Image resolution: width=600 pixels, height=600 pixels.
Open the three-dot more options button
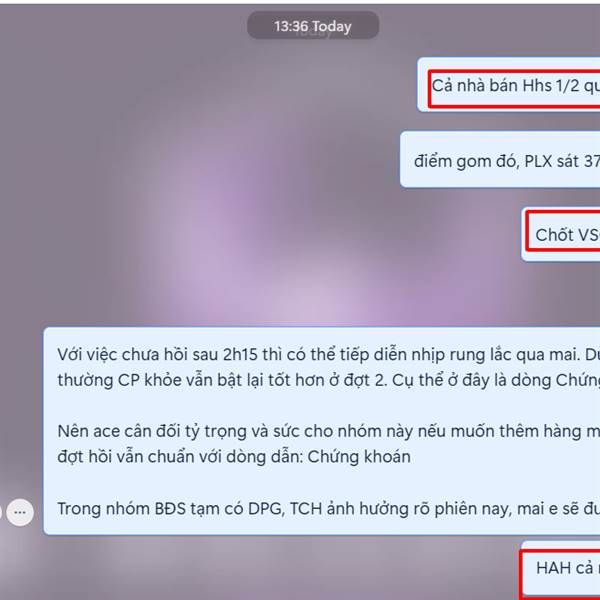click(20, 512)
